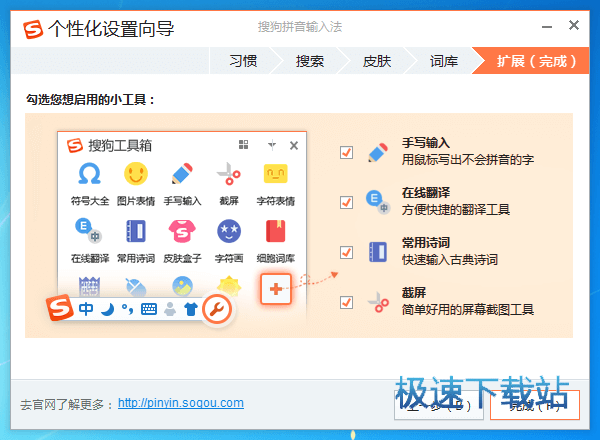Select the 手写输入 pencil icon in toolbox
Screen dimensions: 600x440
pyautogui.click(x=182, y=174)
